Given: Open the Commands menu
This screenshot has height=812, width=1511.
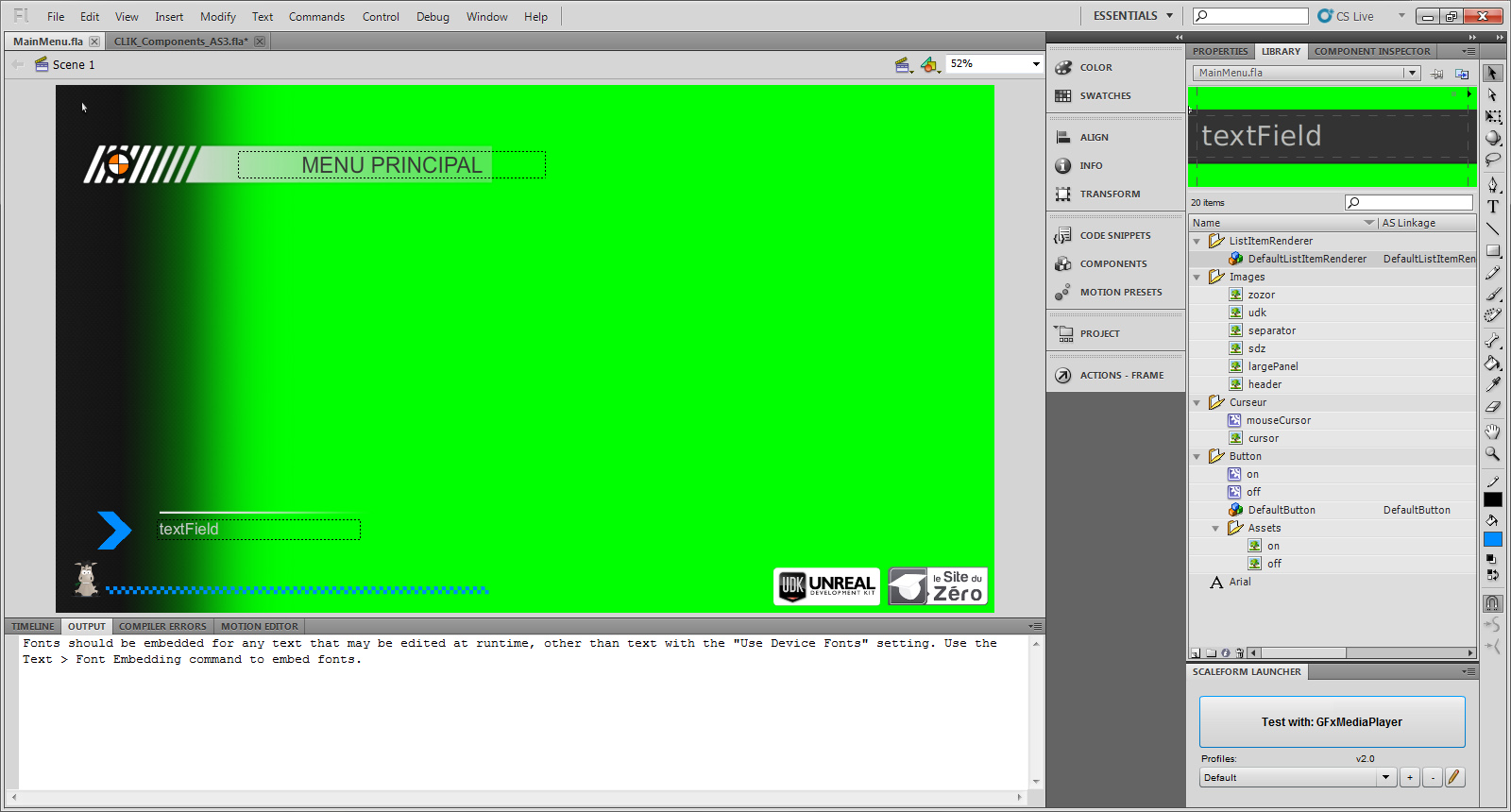Looking at the screenshot, I should pyautogui.click(x=316, y=17).
